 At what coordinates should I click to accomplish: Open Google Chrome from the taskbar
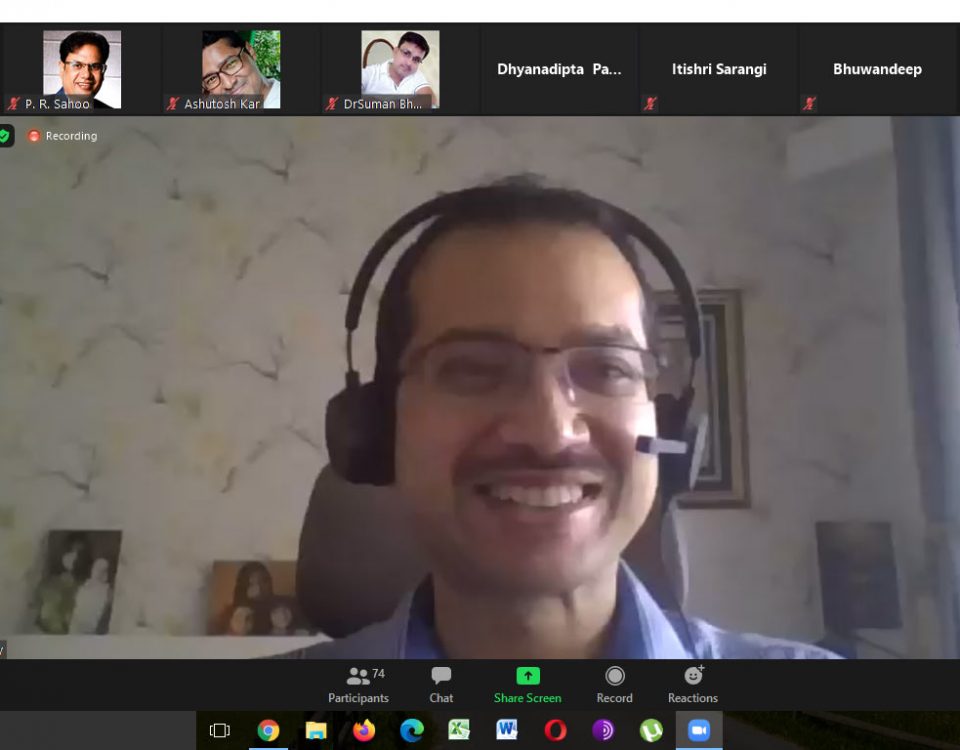pyautogui.click(x=268, y=731)
